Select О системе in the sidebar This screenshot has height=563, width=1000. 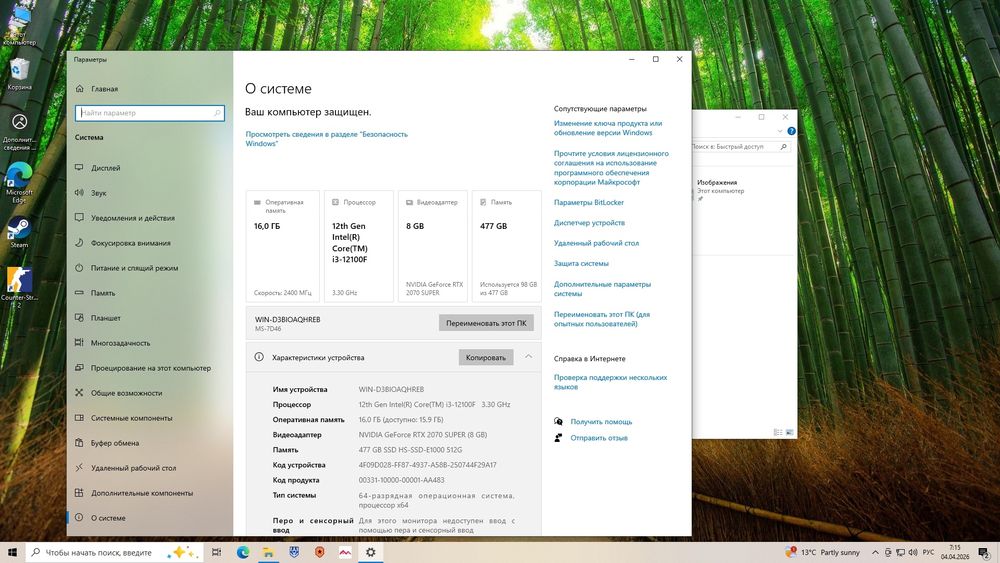[x=150, y=518]
